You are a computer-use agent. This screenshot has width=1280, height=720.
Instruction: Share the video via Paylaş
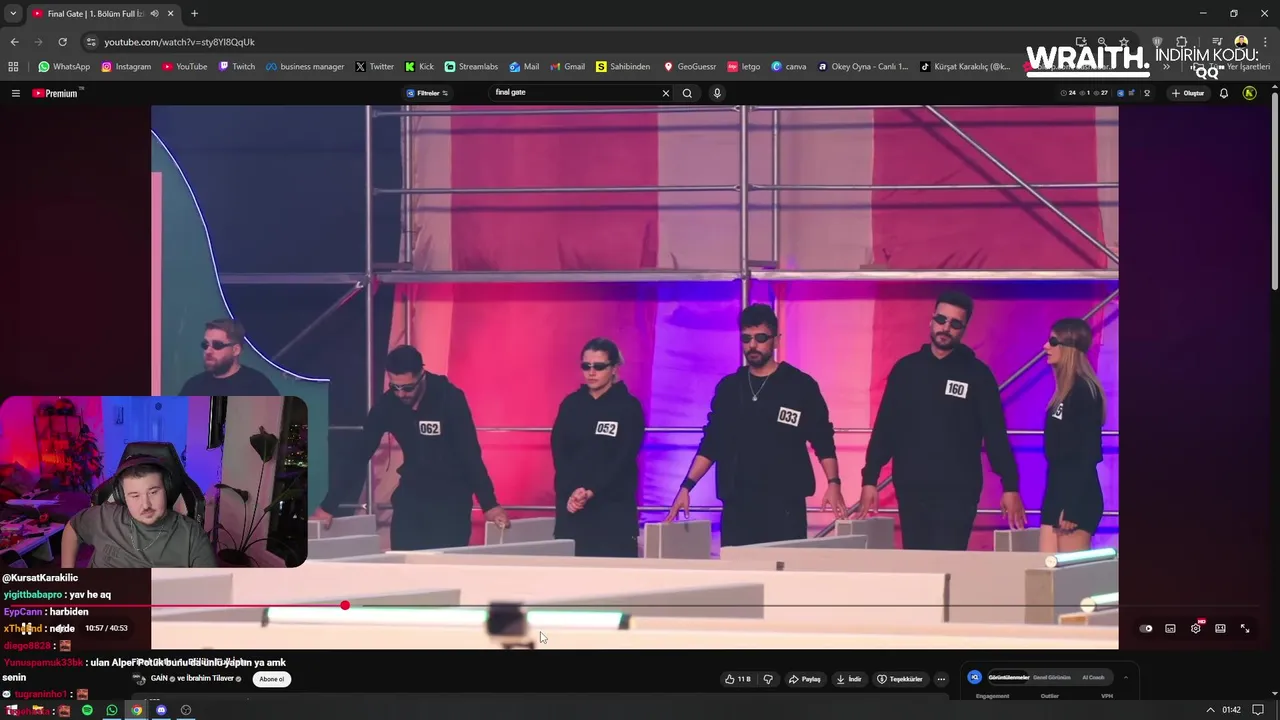point(805,679)
